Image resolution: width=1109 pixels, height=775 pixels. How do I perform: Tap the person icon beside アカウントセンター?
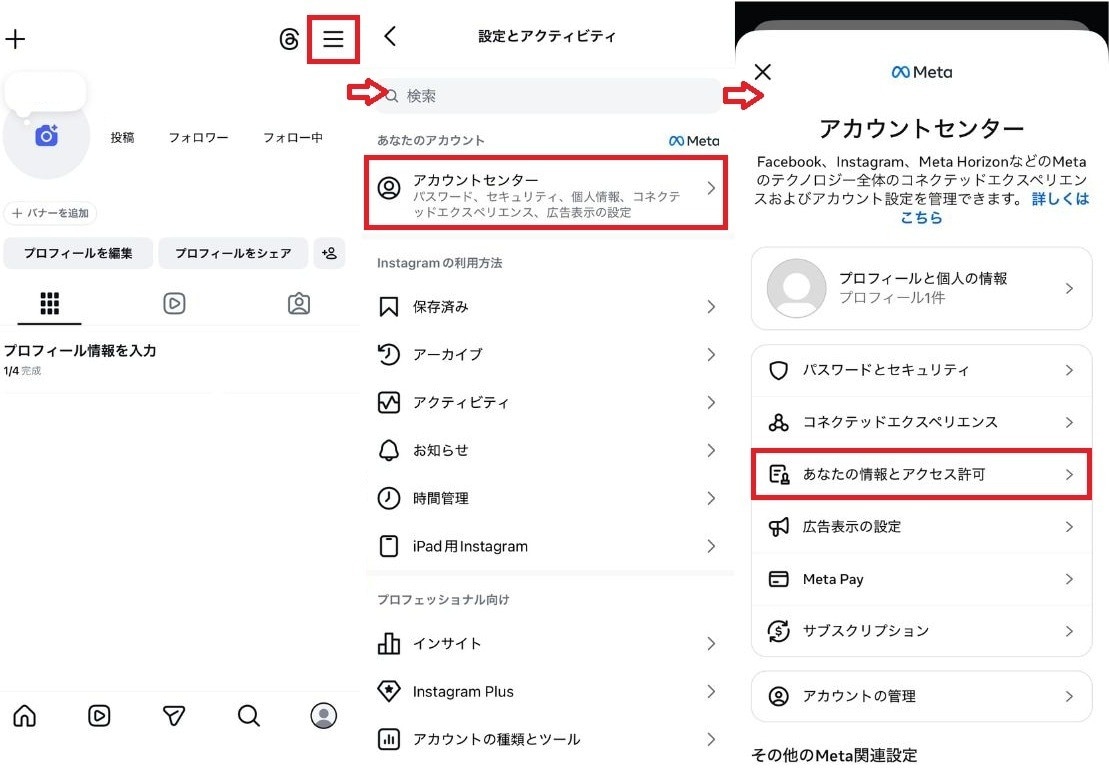(388, 187)
